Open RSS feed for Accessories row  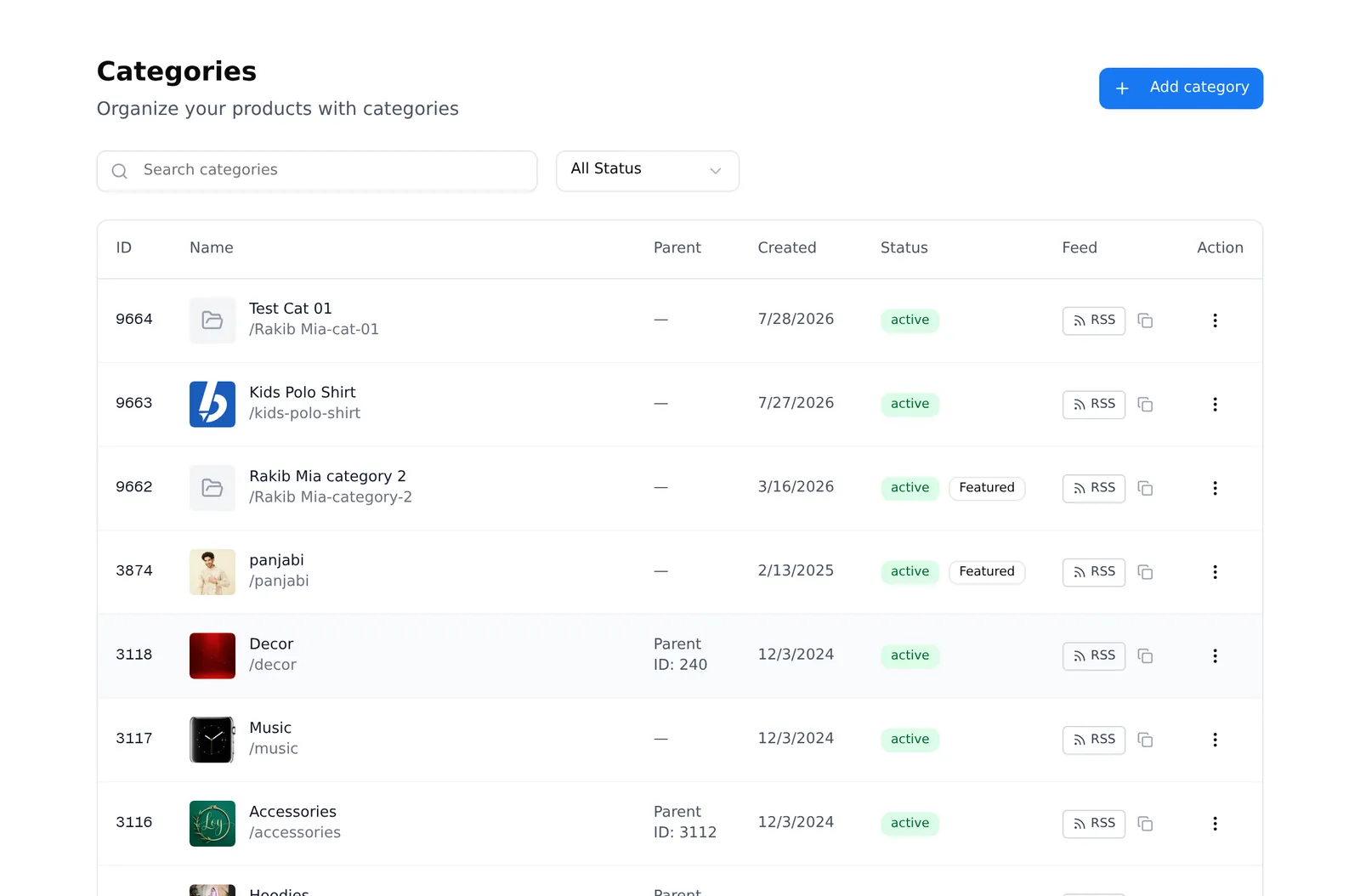(x=1094, y=824)
